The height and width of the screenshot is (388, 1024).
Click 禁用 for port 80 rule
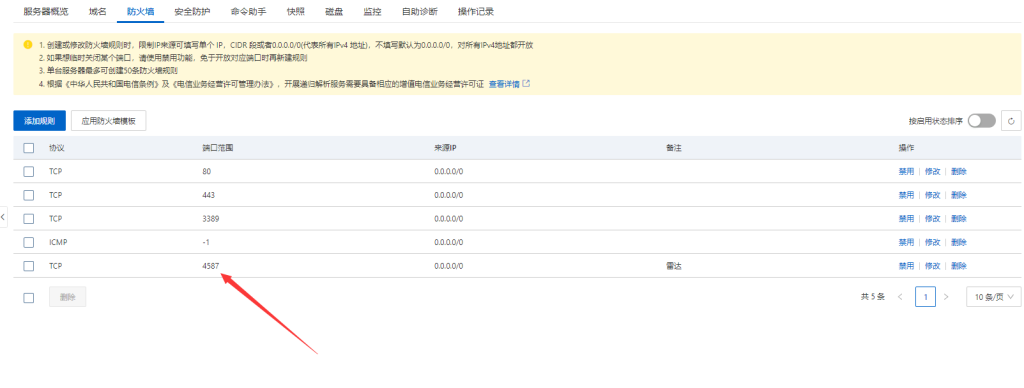[906, 171]
